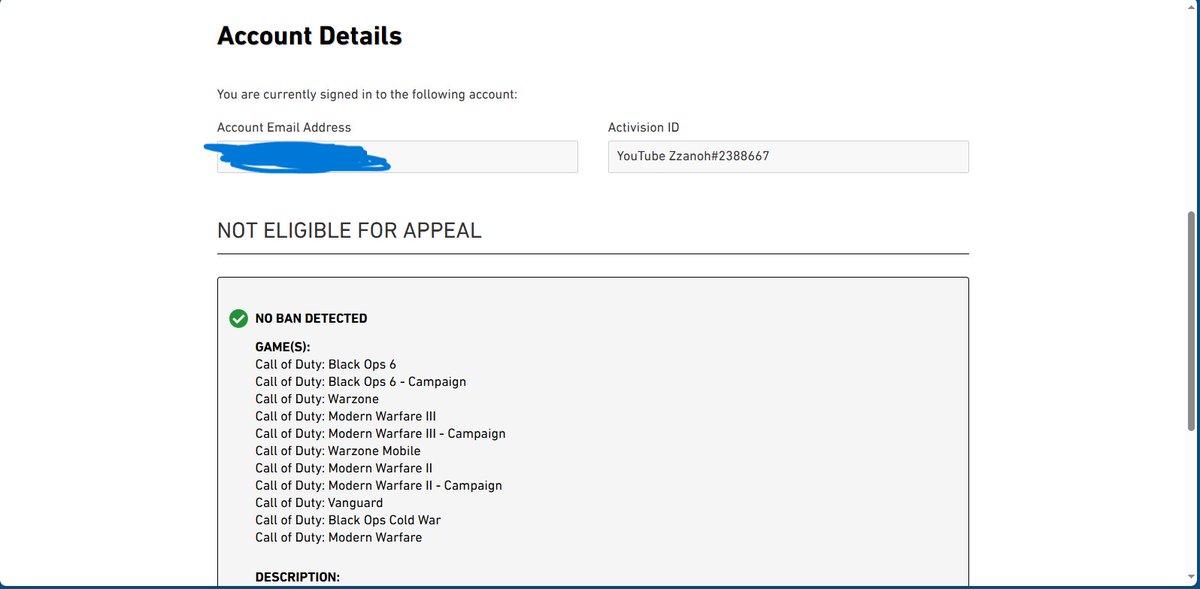Click 'Call of Duty: Black Ops 6' entry
The height and width of the screenshot is (589, 1200).
click(x=326, y=365)
